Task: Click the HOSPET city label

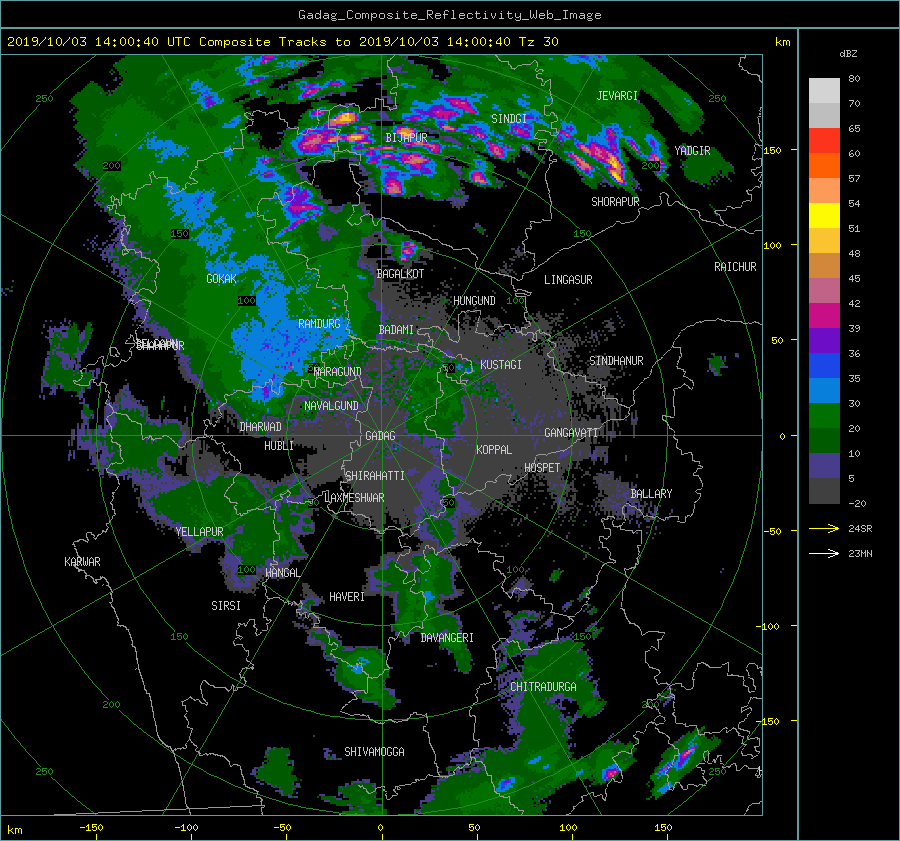Action: coord(542,468)
